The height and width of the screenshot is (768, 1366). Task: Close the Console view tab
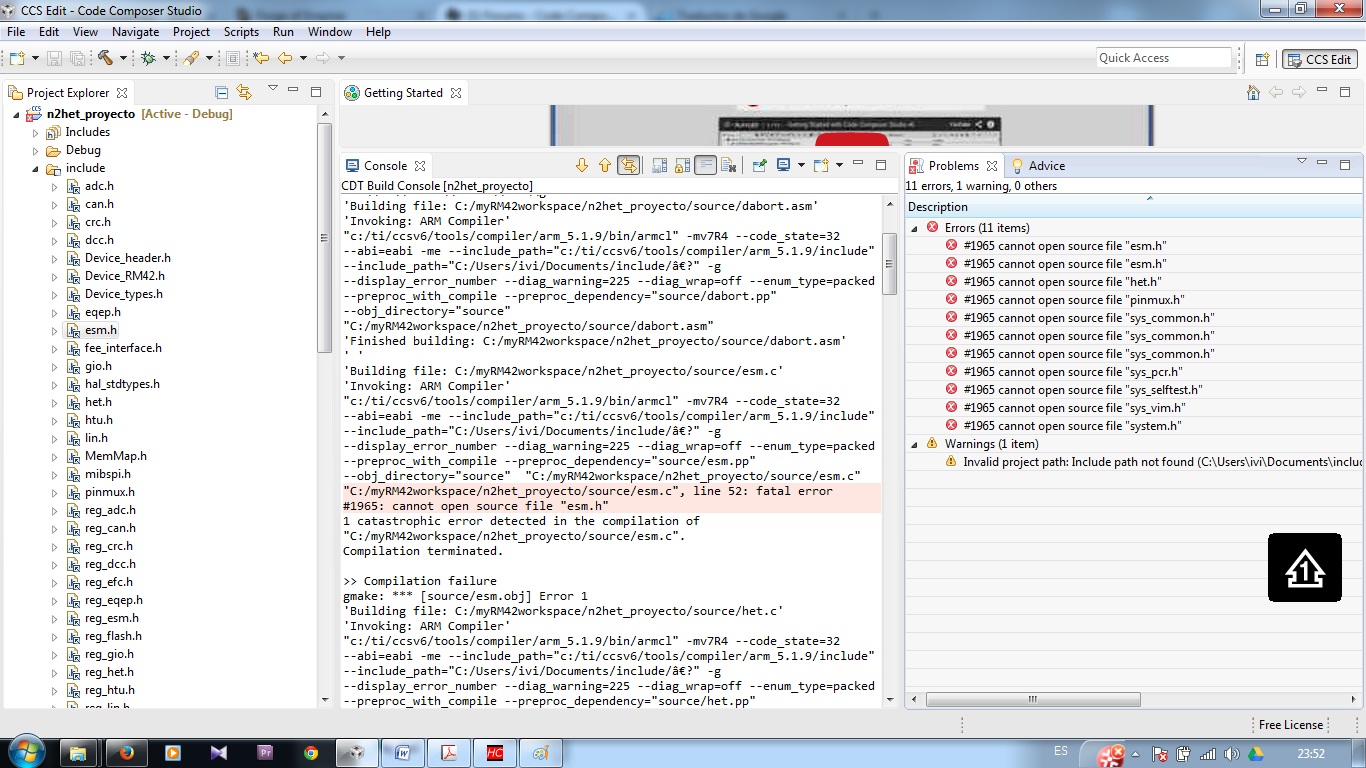(420, 166)
